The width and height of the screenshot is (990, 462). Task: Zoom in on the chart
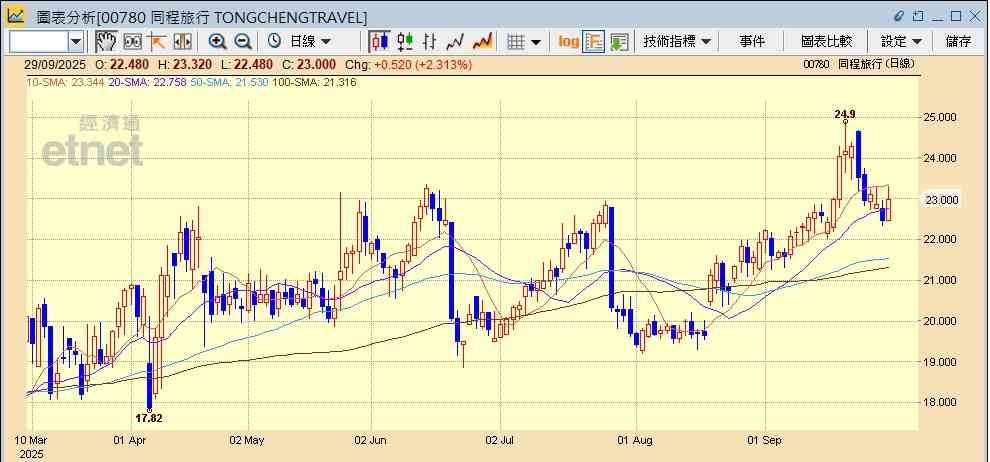[218, 42]
